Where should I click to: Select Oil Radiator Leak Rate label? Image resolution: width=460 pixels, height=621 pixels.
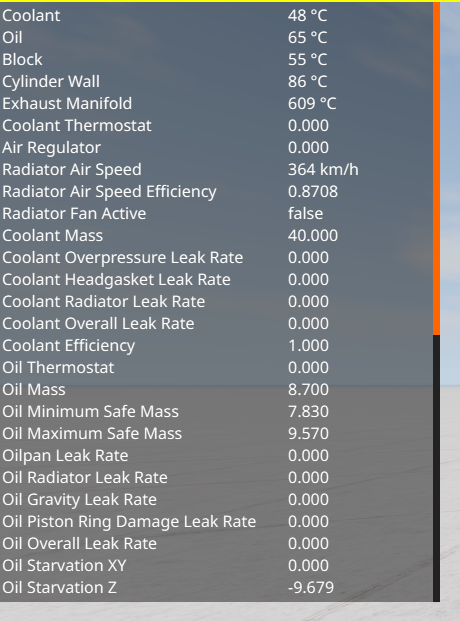tap(85, 477)
